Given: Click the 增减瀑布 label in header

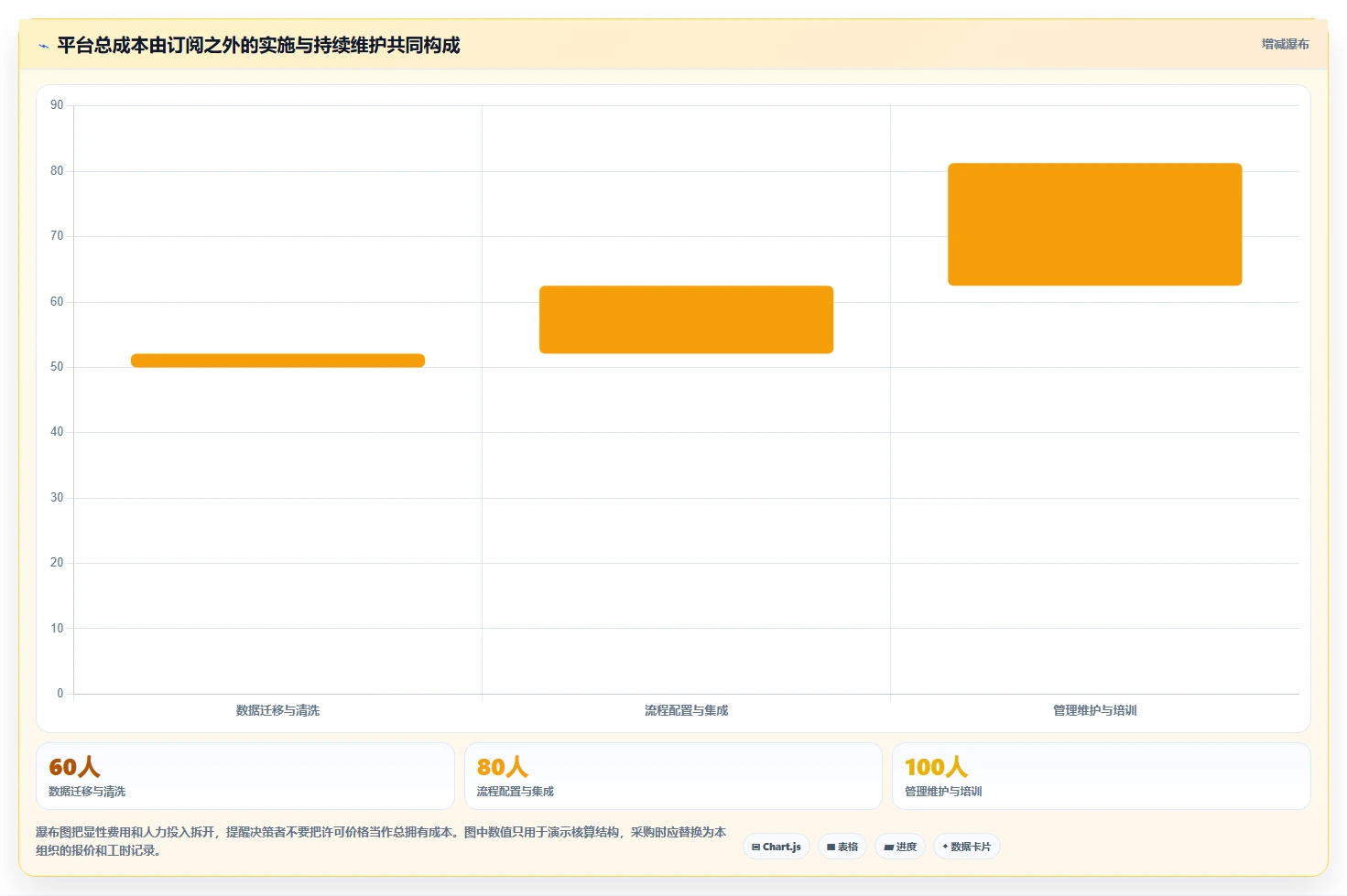Looking at the screenshot, I should pyautogui.click(x=1285, y=44).
